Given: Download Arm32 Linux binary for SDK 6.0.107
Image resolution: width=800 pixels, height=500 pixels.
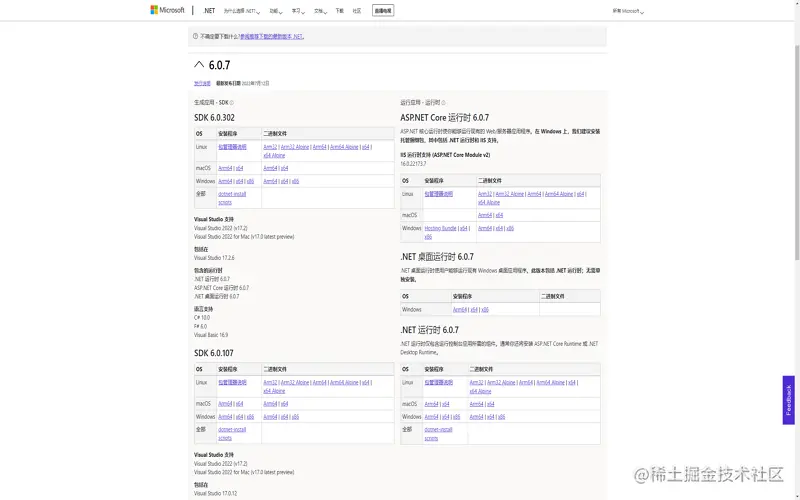Looking at the screenshot, I should tap(270, 383).
